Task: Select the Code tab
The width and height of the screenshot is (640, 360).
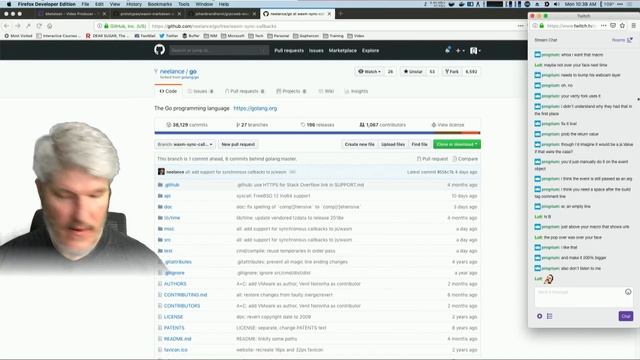Action: [168, 91]
